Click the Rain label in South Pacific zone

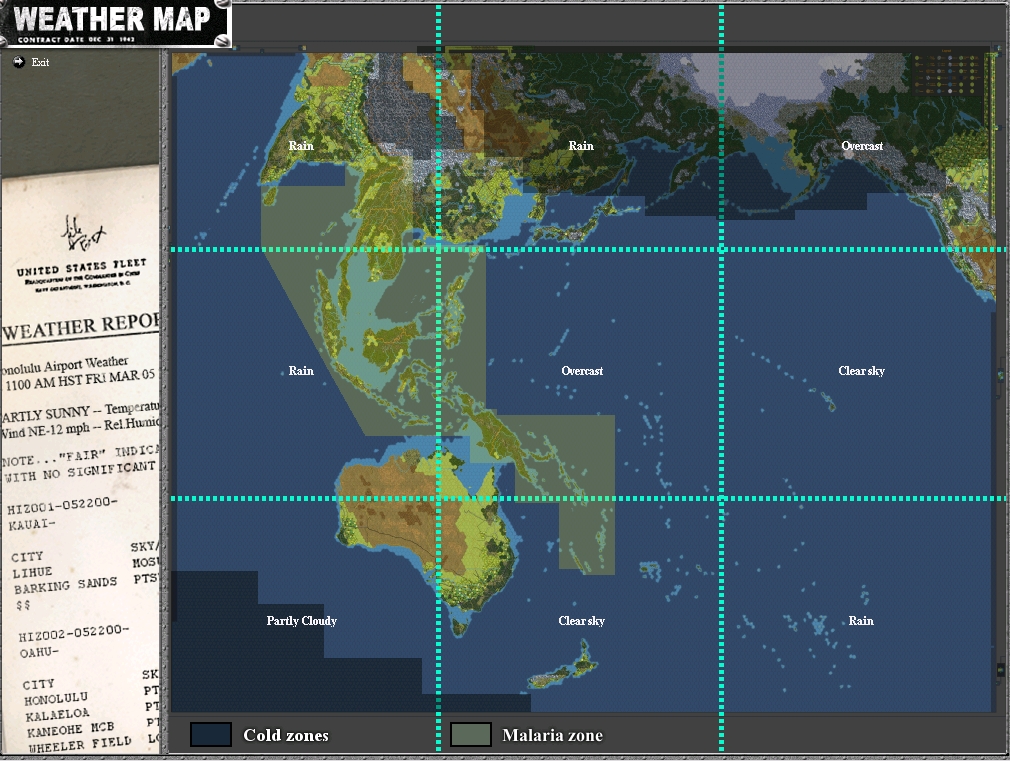[x=861, y=621]
